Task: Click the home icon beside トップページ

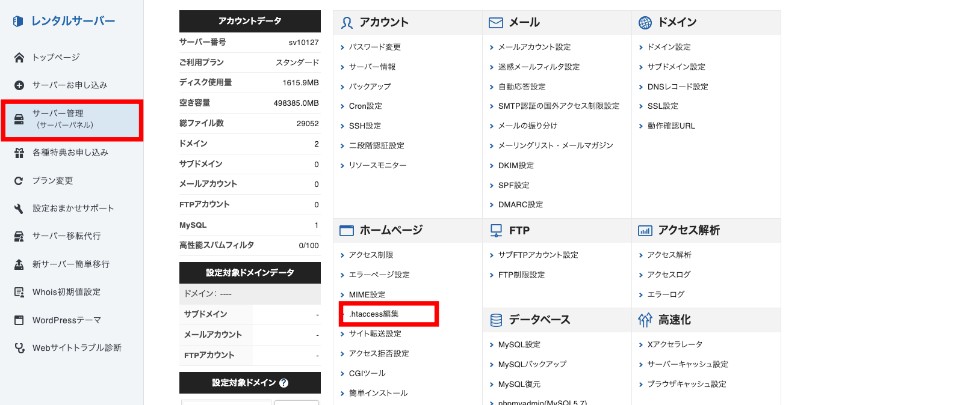Action: click(x=19, y=58)
